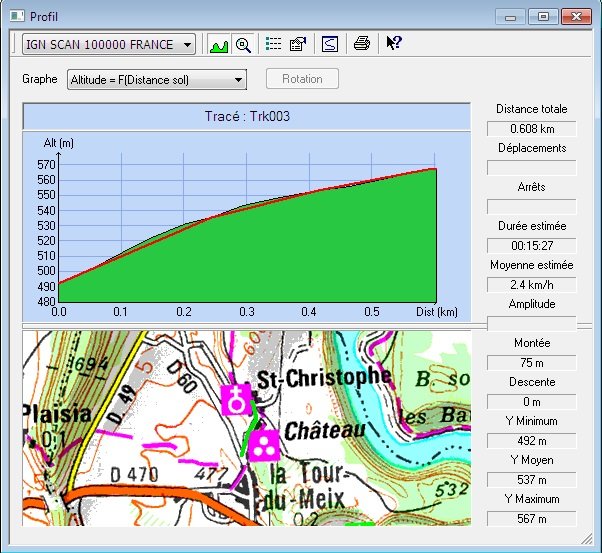Click the 530 label on altitude axis
The image size is (602, 553).
46,225
